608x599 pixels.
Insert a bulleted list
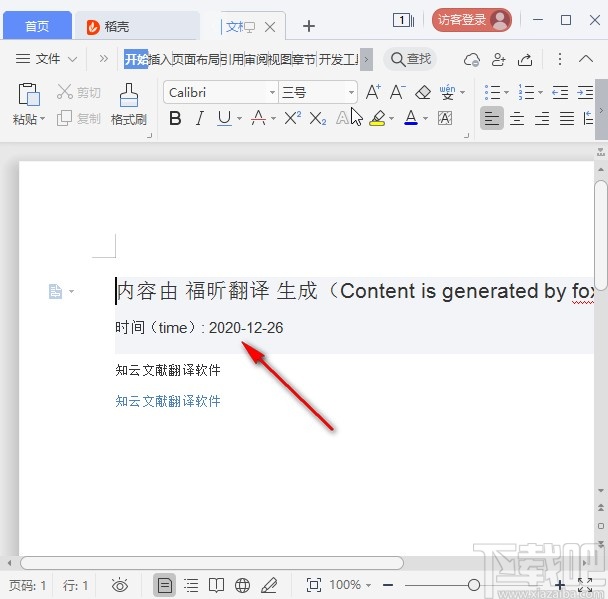point(492,92)
